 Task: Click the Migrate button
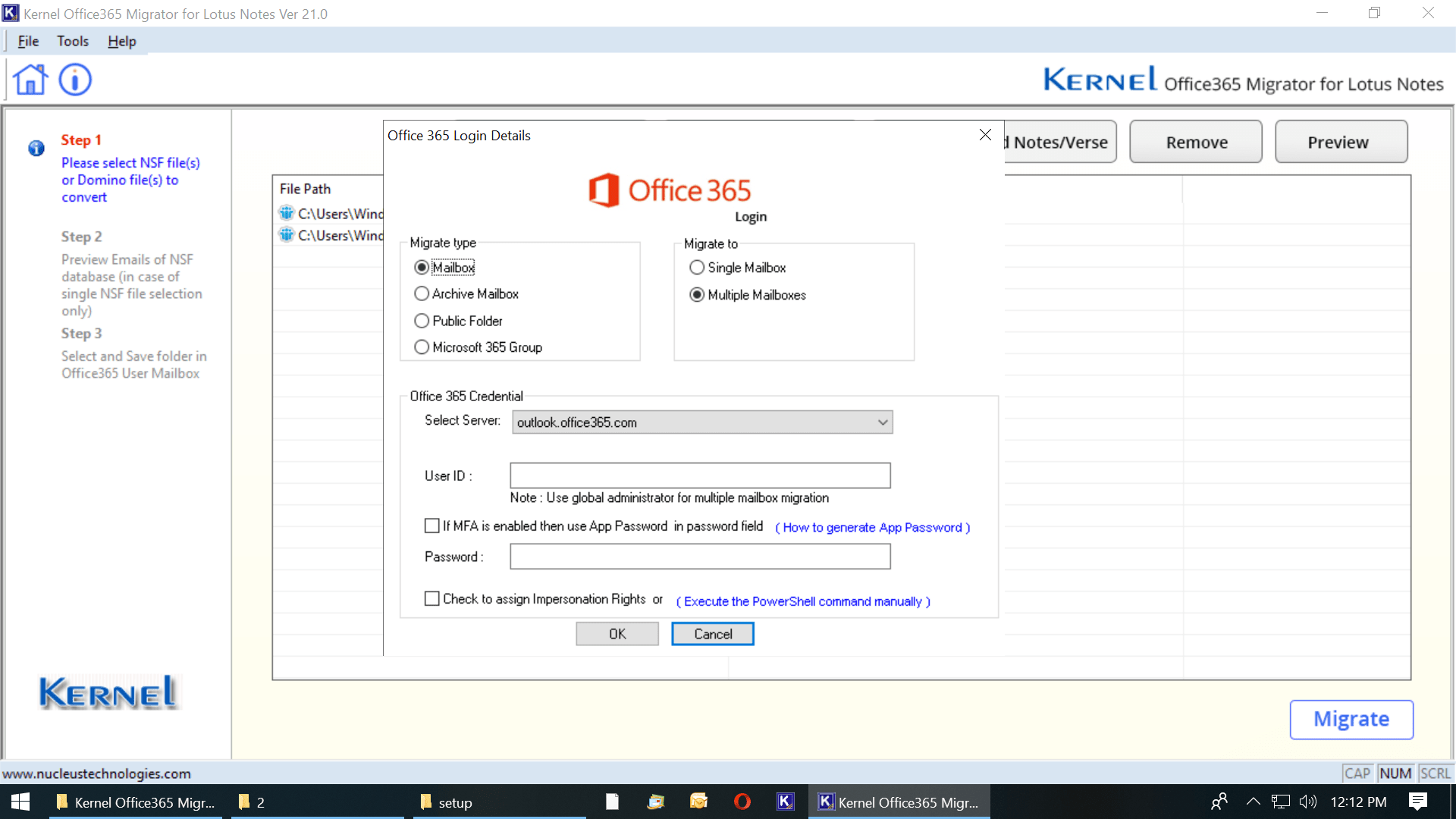click(x=1350, y=718)
